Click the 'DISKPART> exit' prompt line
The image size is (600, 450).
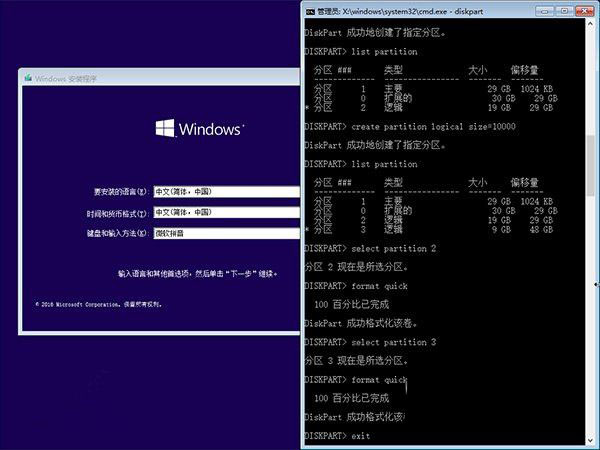click(x=337, y=436)
